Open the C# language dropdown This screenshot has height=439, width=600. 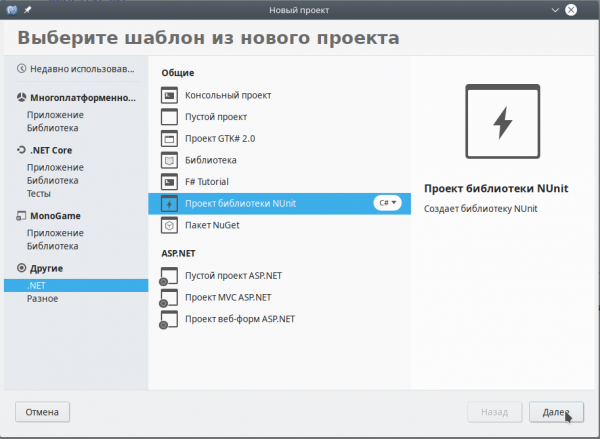(x=388, y=203)
